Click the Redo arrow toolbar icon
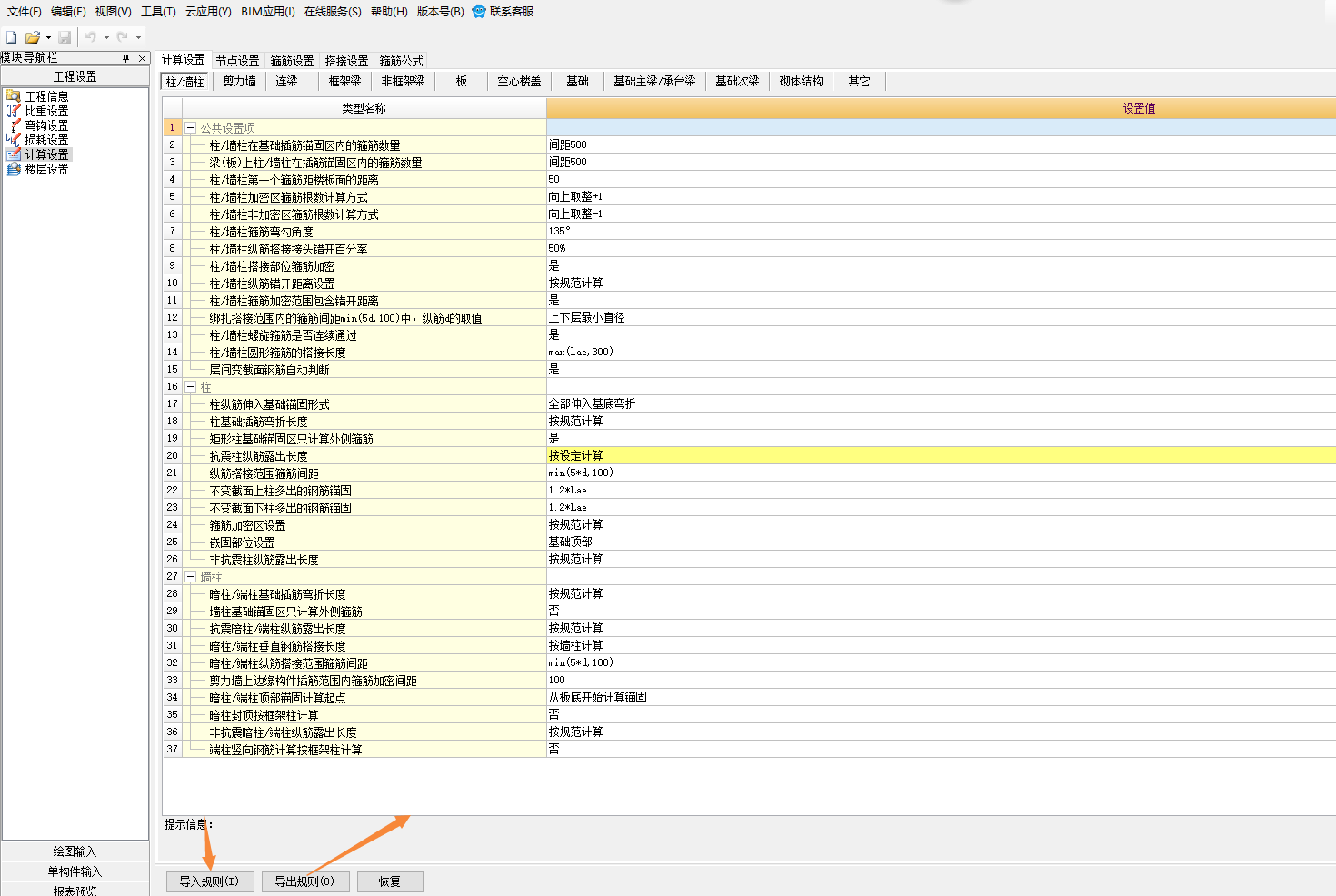 coord(122,37)
